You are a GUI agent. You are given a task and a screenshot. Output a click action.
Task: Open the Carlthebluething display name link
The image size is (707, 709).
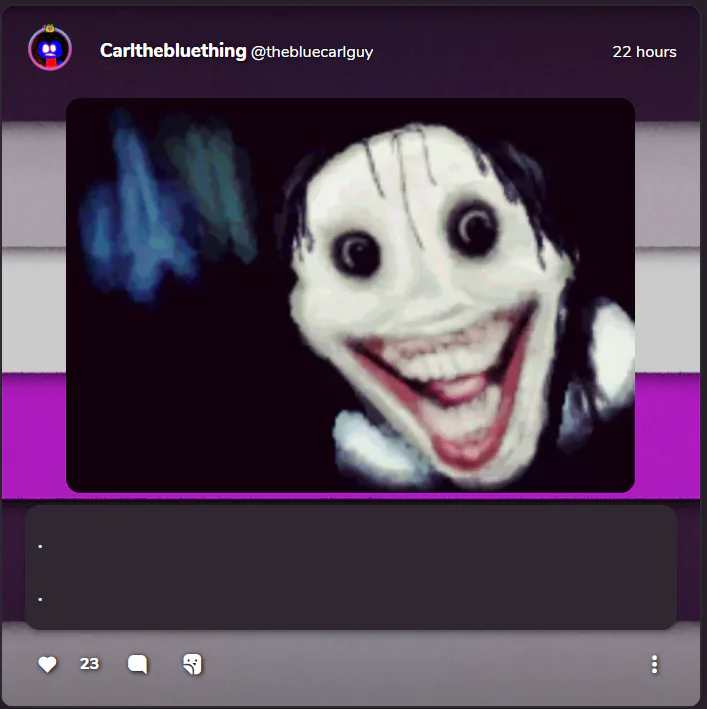173,51
